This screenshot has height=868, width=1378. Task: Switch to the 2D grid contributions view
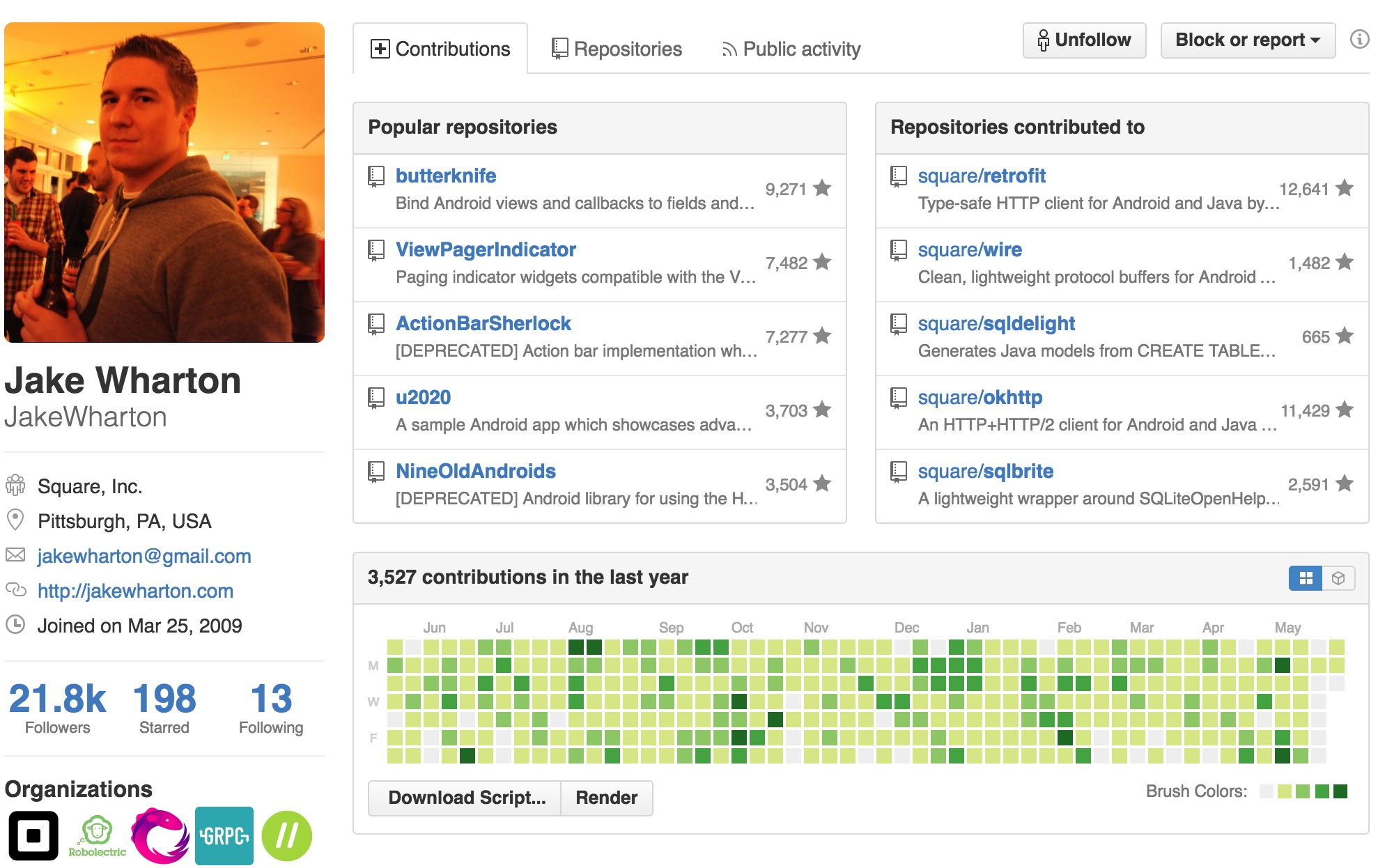pos(1306,578)
